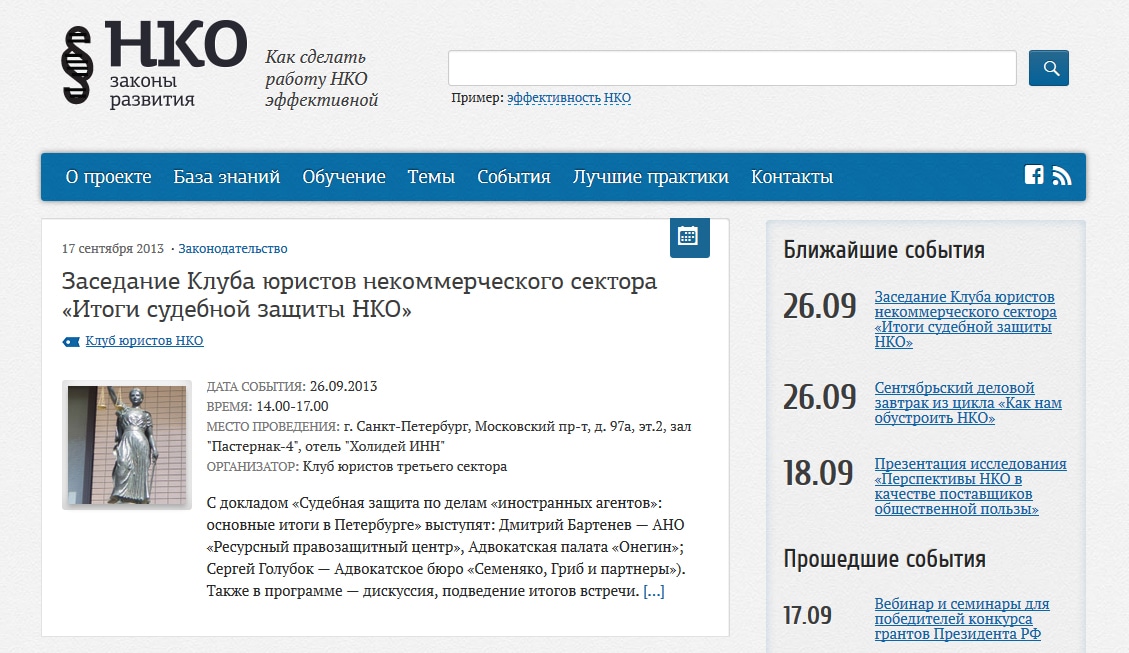
Task: Go to the Контакты page
Action: pyautogui.click(x=791, y=177)
